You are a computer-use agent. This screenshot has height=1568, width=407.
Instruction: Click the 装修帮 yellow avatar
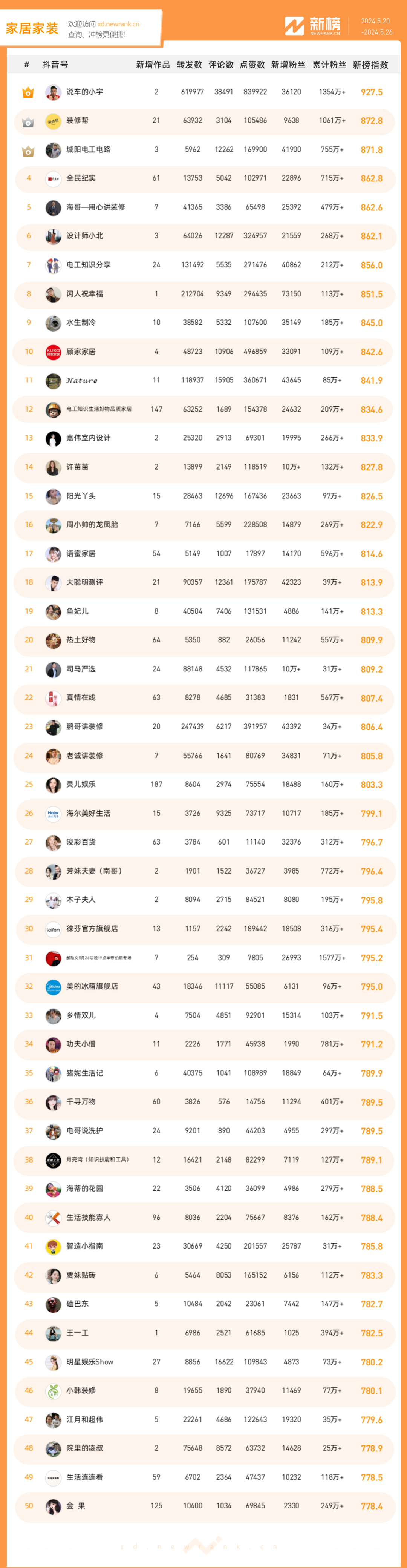tap(54, 121)
